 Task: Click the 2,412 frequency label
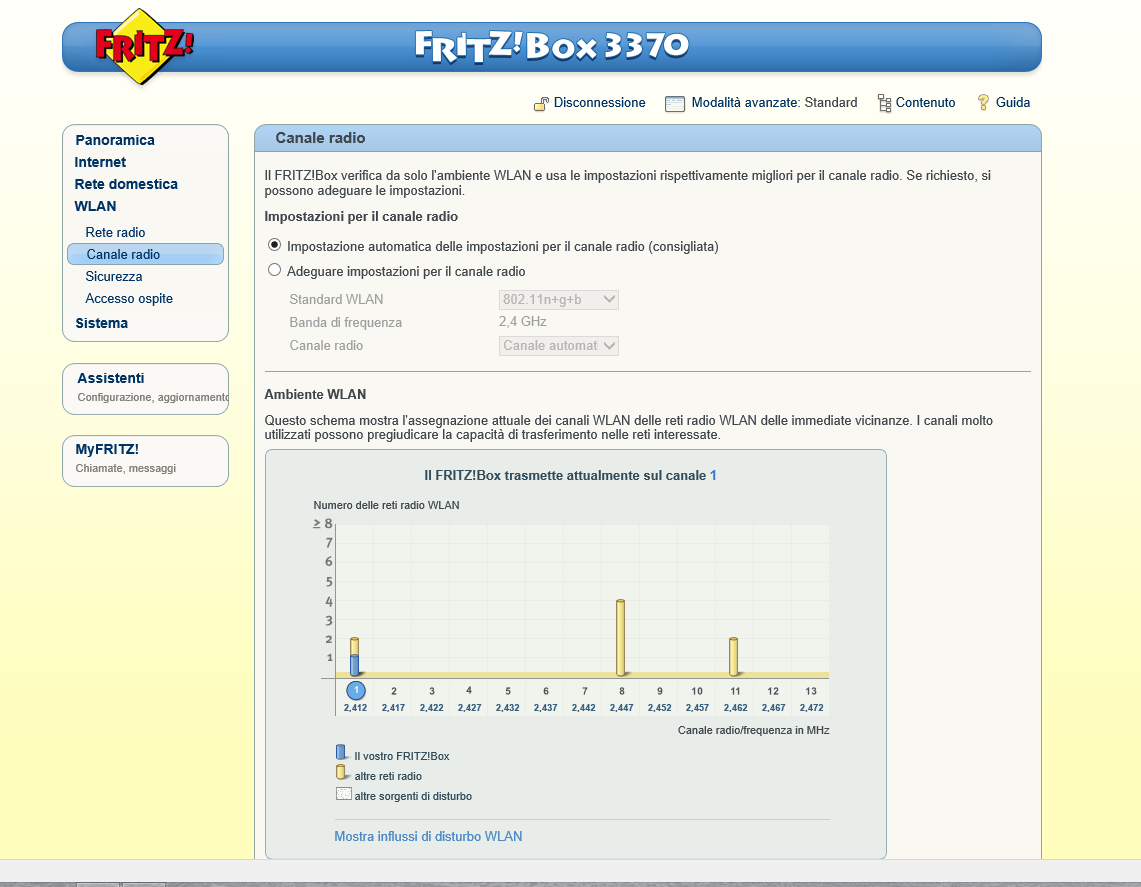point(355,707)
